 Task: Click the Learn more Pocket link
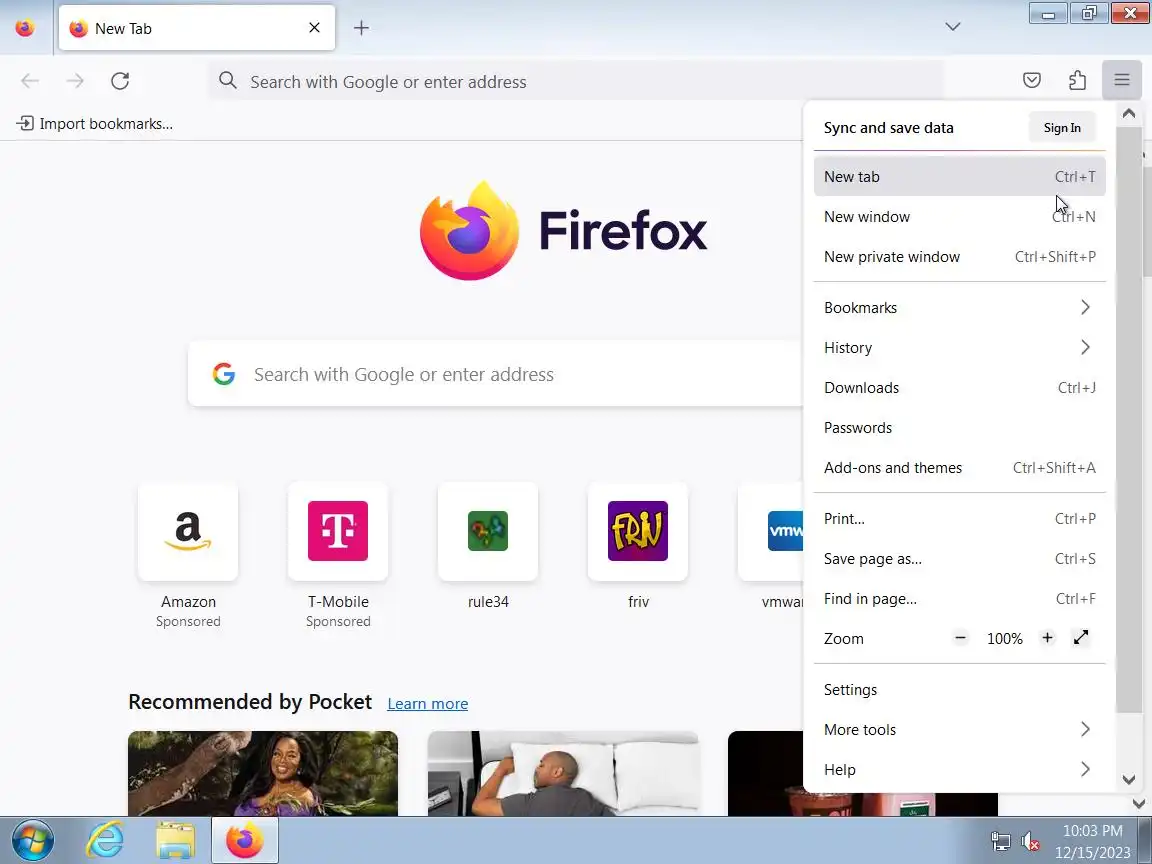(x=428, y=704)
